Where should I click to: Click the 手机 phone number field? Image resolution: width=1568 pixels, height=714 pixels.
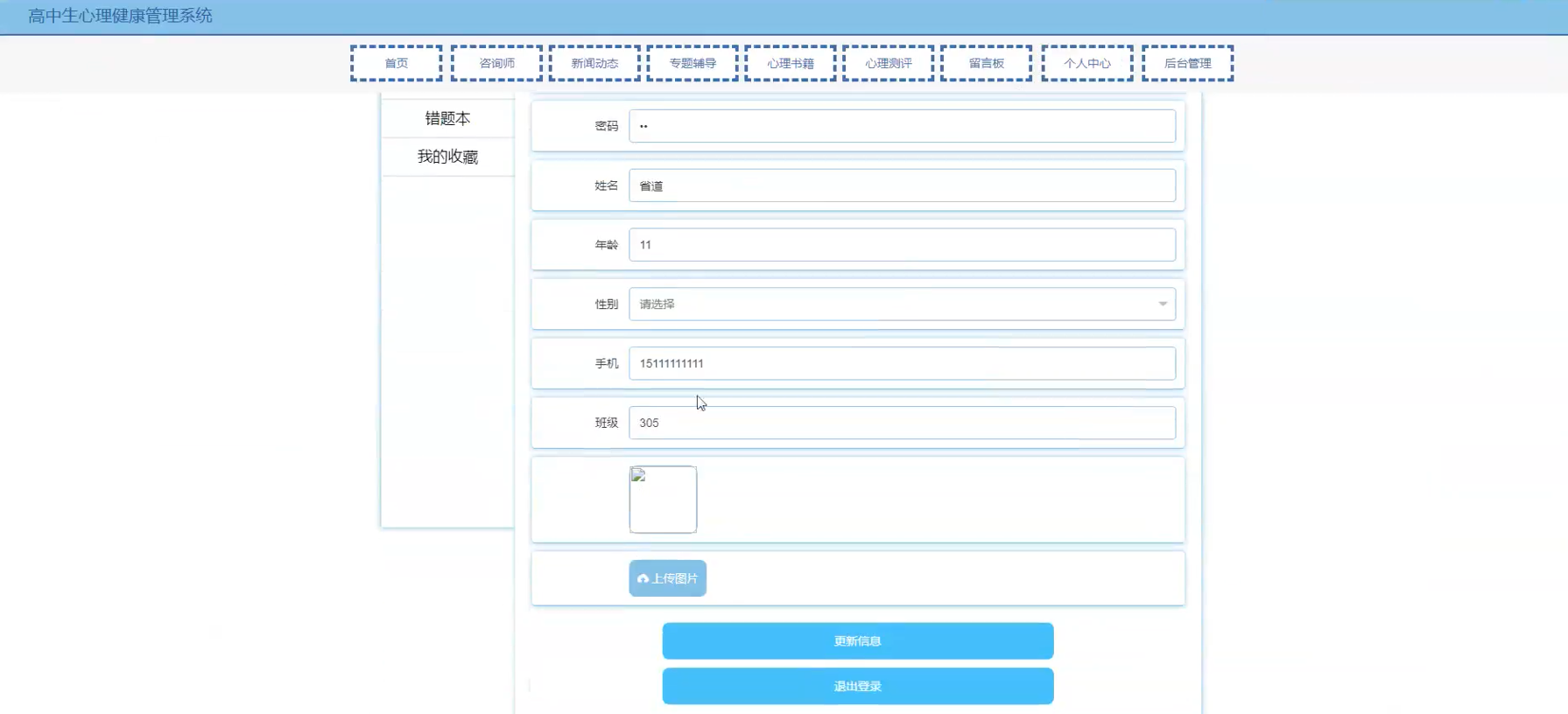pyautogui.click(x=902, y=363)
